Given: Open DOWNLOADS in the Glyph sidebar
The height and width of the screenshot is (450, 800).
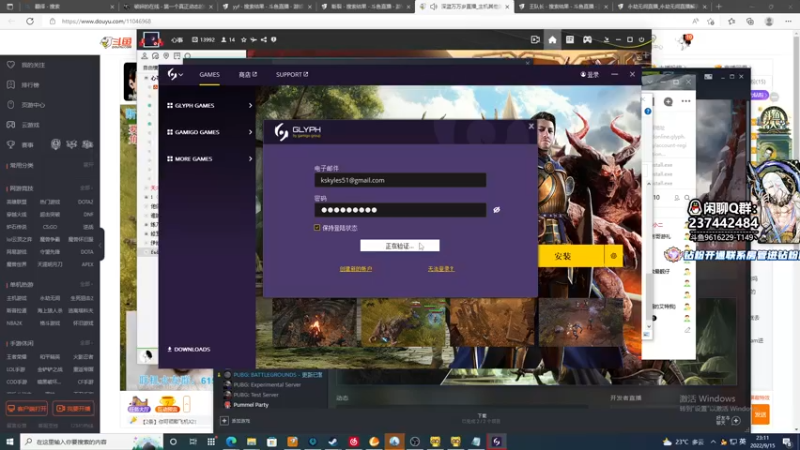Looking at the screenshot, I should 189,349.
